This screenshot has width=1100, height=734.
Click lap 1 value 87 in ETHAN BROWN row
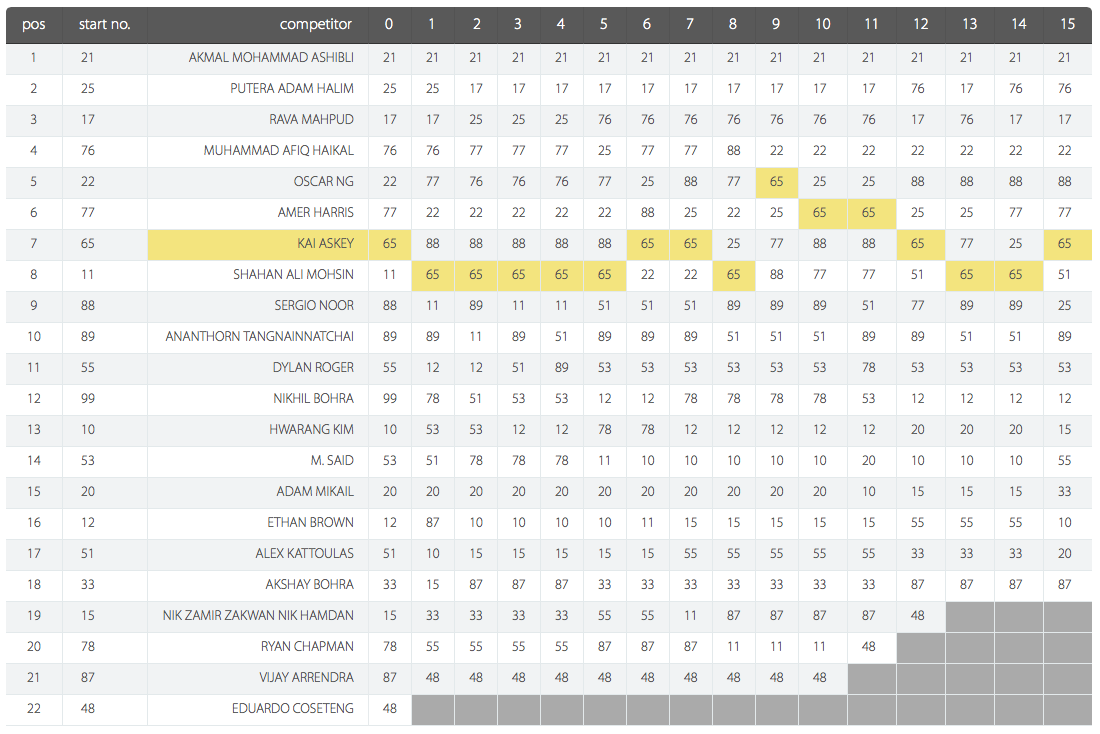point(432,522)
